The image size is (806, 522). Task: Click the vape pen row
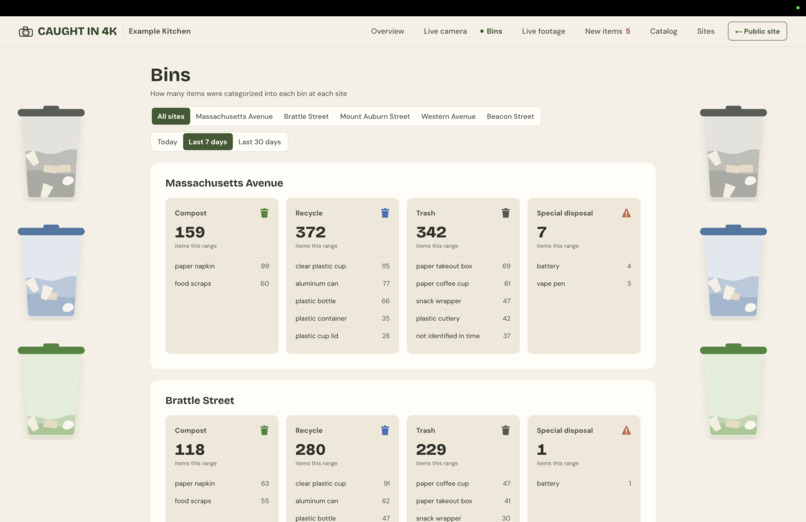584,284
